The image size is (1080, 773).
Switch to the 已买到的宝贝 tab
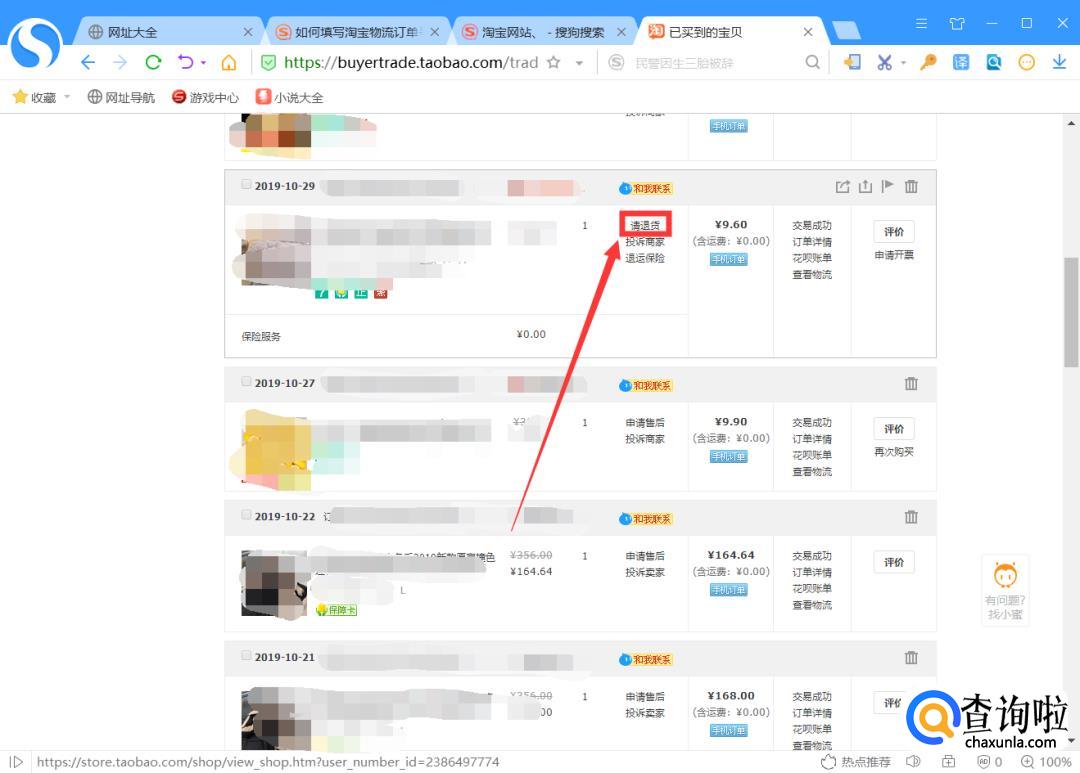(730, 32)
